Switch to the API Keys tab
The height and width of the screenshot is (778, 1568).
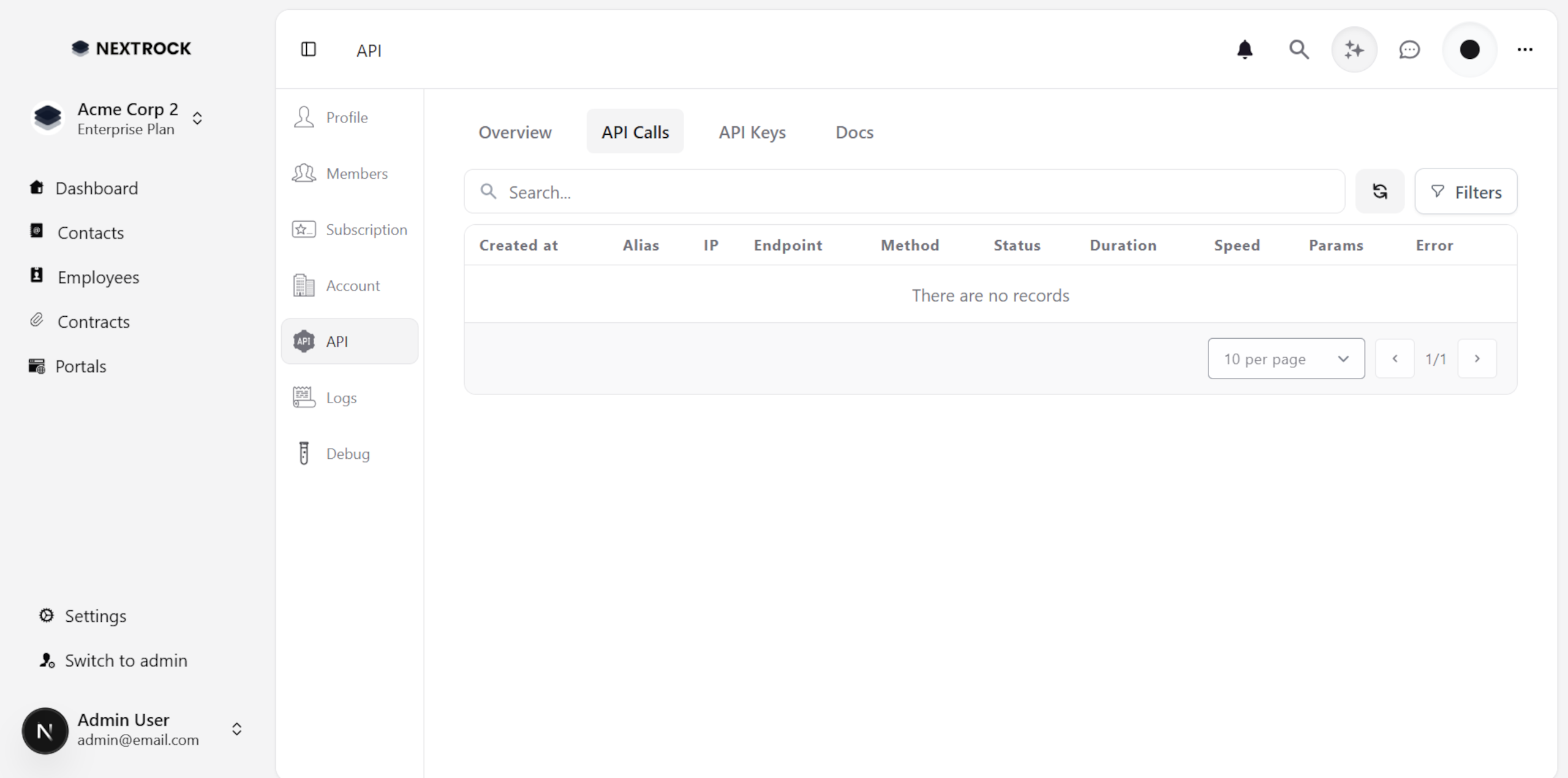[752, 132]
